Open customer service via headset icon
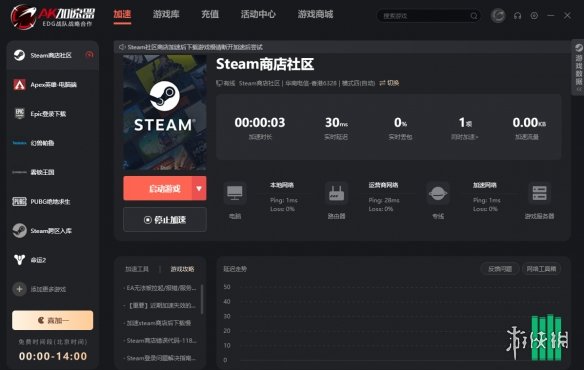 pos(517,16)
